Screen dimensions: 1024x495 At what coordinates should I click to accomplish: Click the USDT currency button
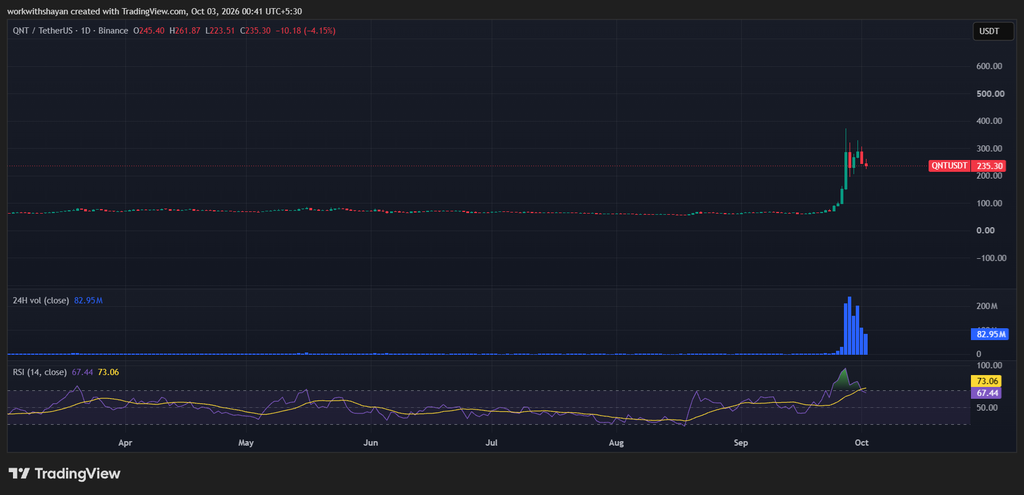click(x=991, y=31)
